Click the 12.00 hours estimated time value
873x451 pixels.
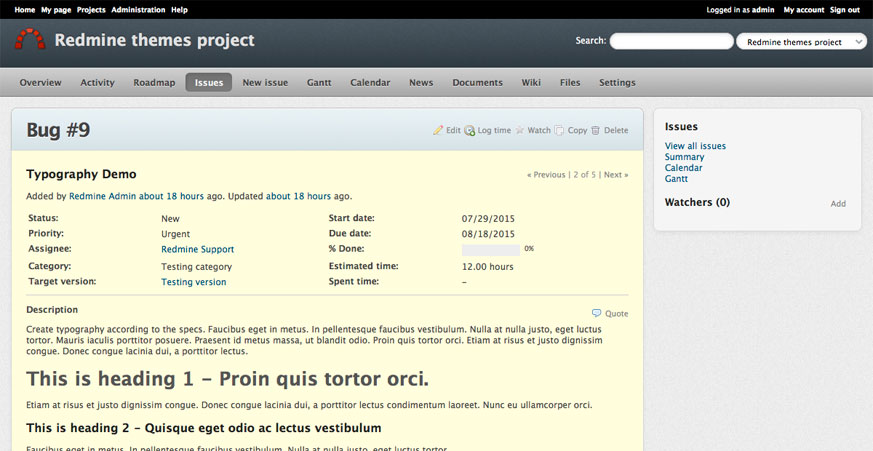488,267
